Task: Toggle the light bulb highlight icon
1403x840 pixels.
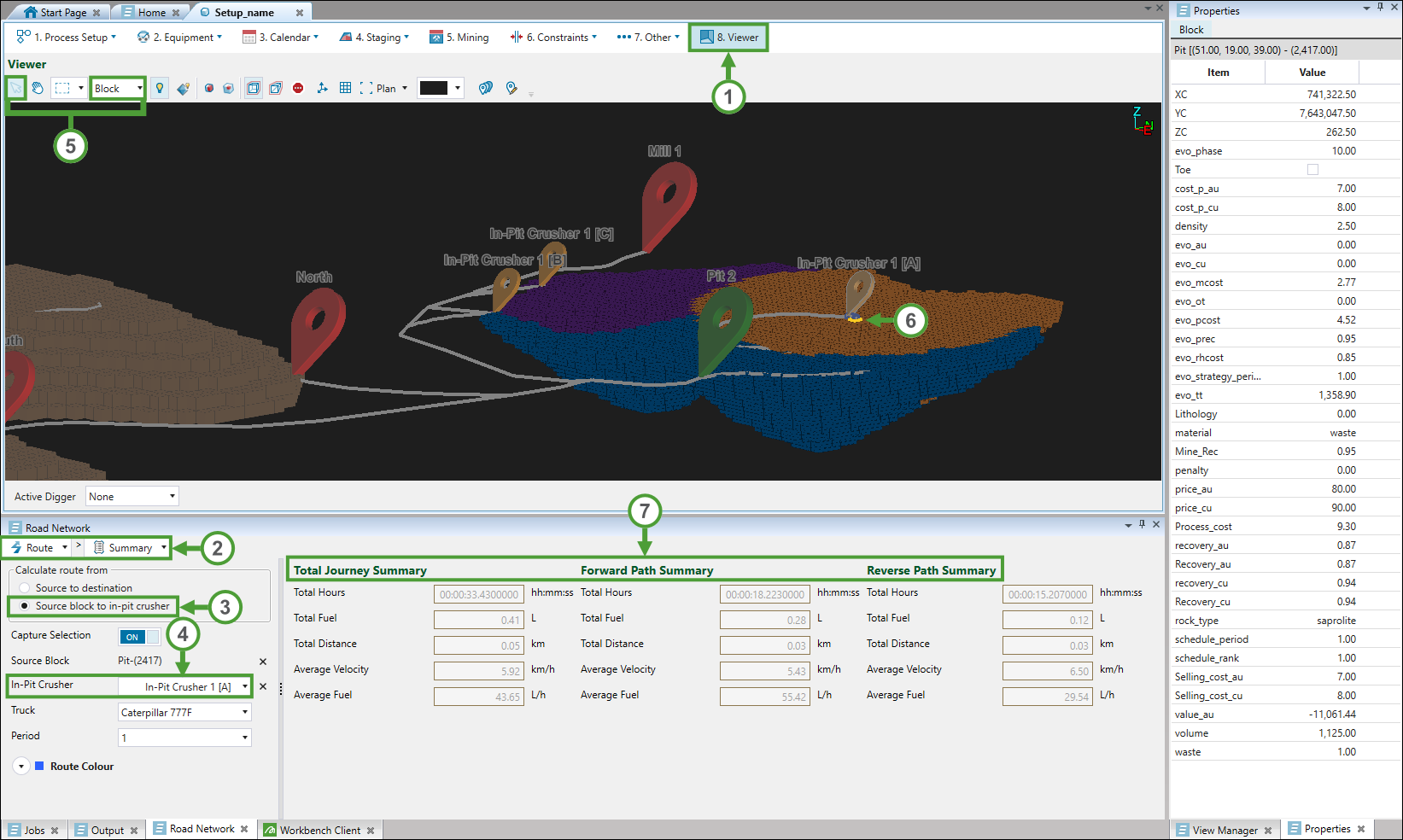Action: coord(160,88)
